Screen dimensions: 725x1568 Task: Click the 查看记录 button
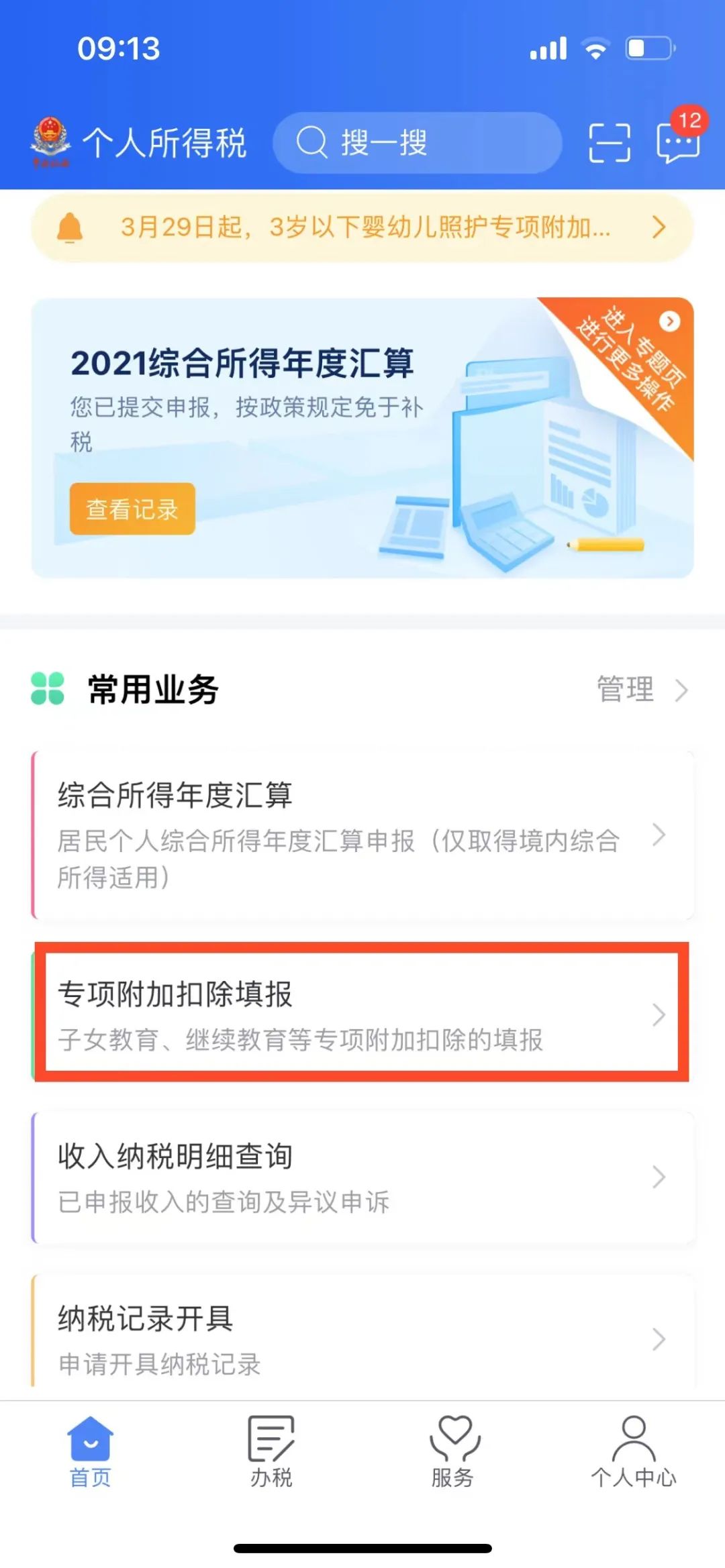click(132, 509)
